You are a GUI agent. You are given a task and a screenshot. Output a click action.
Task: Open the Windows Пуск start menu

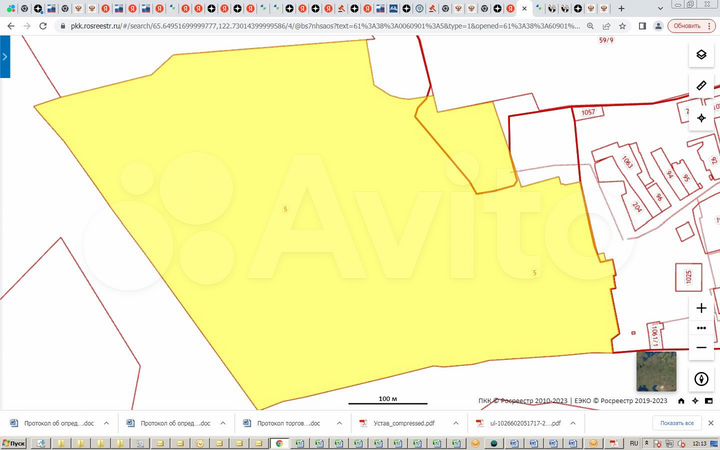point(14,442)
